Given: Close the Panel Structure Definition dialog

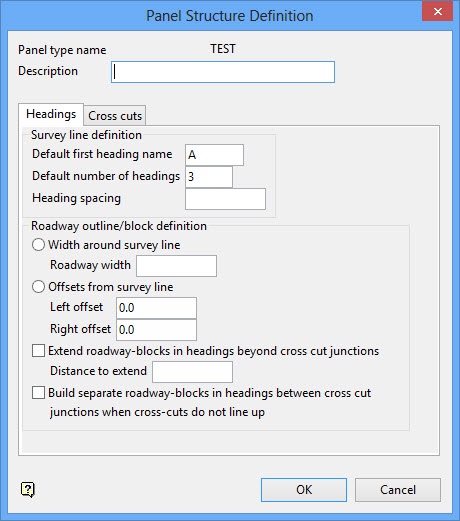Looking at the screenshot, I should click(438, 12).
